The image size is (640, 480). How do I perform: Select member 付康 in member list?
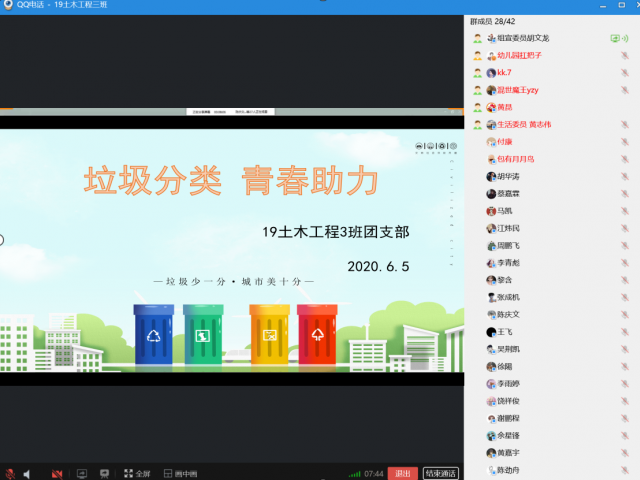504,142
